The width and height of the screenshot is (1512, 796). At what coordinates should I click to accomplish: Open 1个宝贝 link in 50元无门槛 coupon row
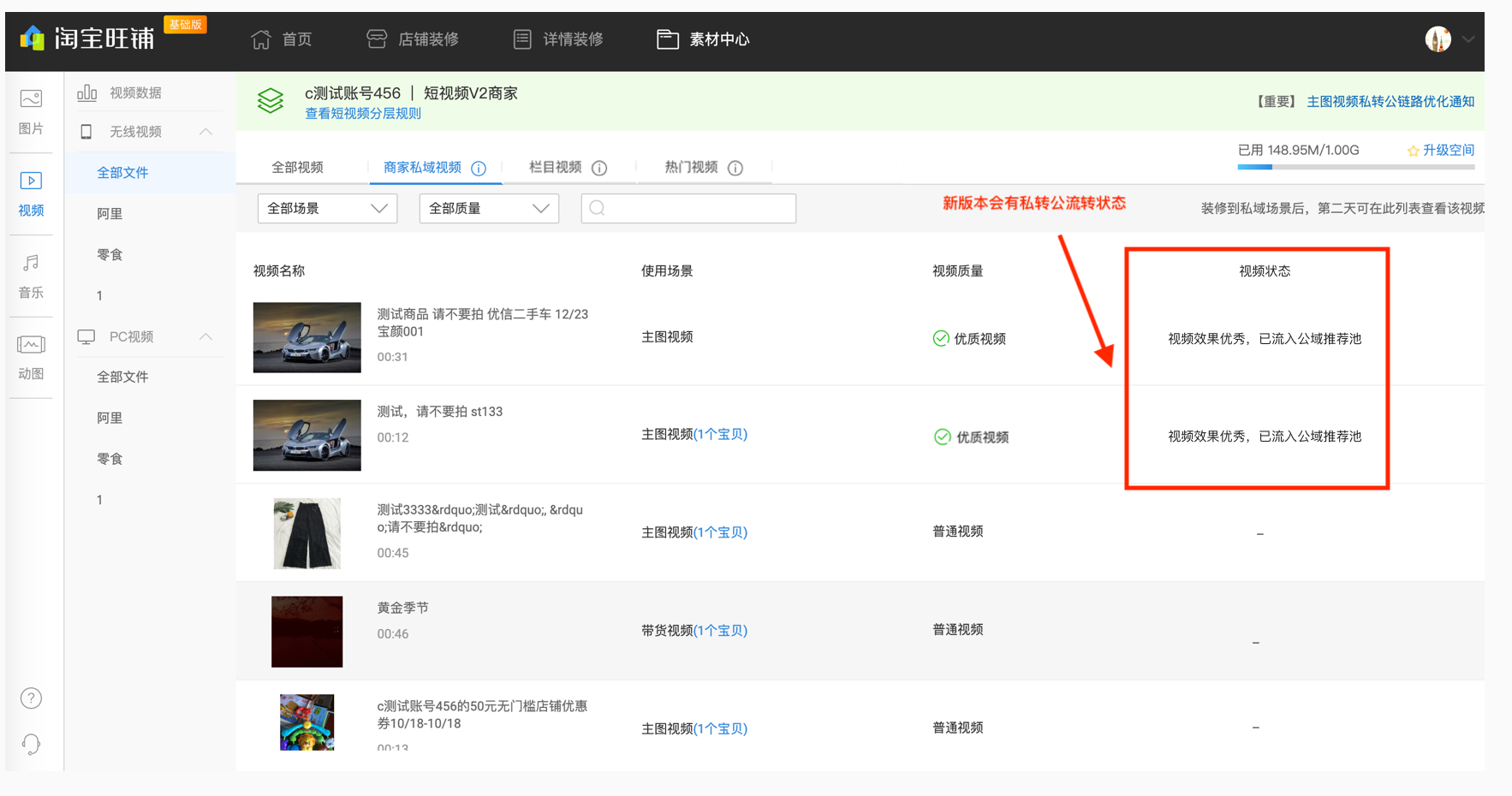pos(720,729)
